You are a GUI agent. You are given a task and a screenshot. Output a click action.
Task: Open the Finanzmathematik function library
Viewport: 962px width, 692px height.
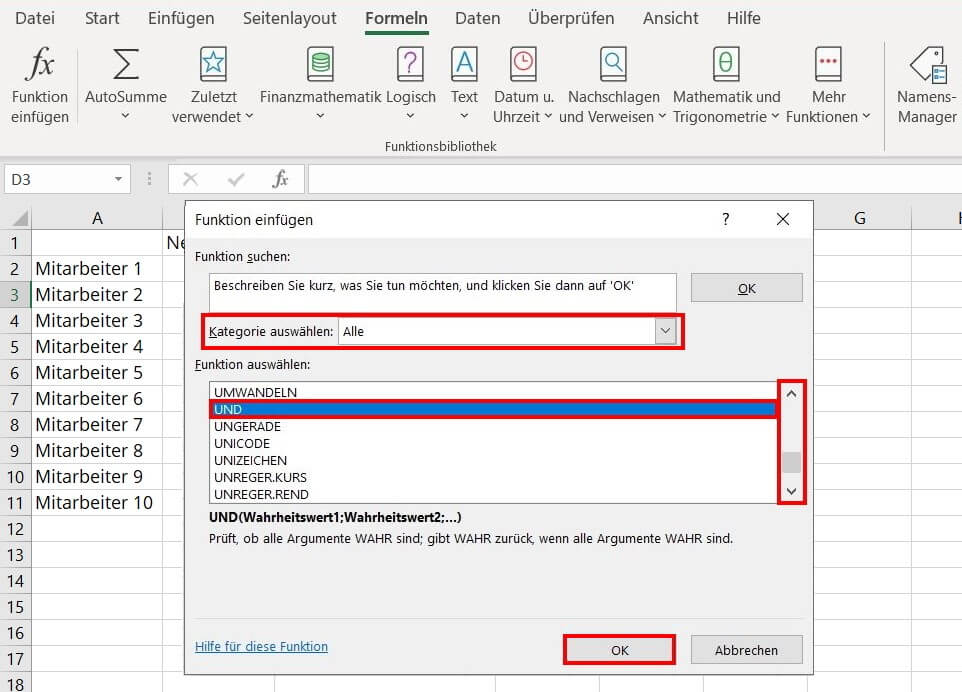coord(321,85)
